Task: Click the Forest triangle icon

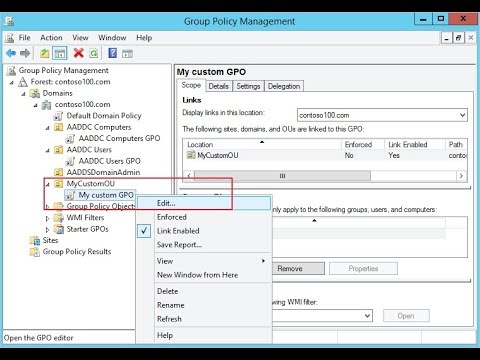Action: 23,82
